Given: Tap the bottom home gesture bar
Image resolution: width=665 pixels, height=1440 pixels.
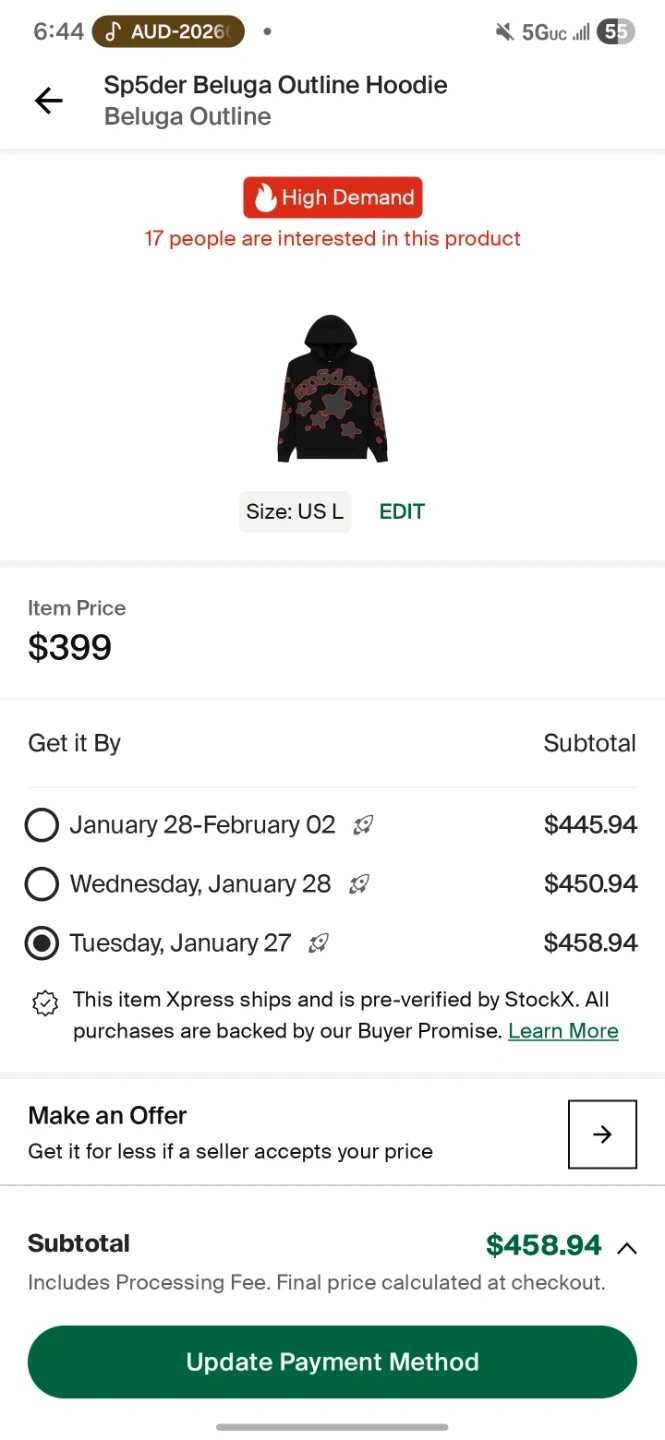Looking at the screenshot, I should tap(332, 1427).
